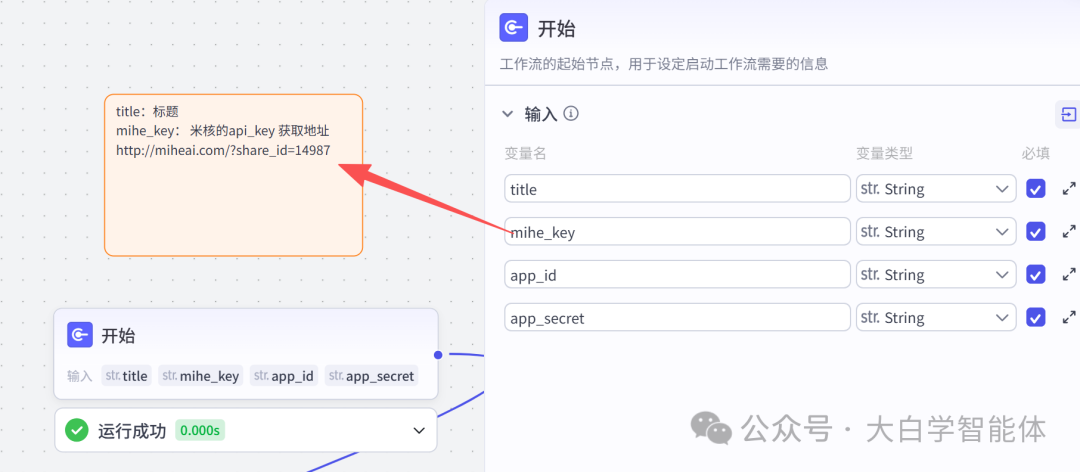Expand the title variable row editor
The image size is (1080, 472).
[x=1069, y=188]
